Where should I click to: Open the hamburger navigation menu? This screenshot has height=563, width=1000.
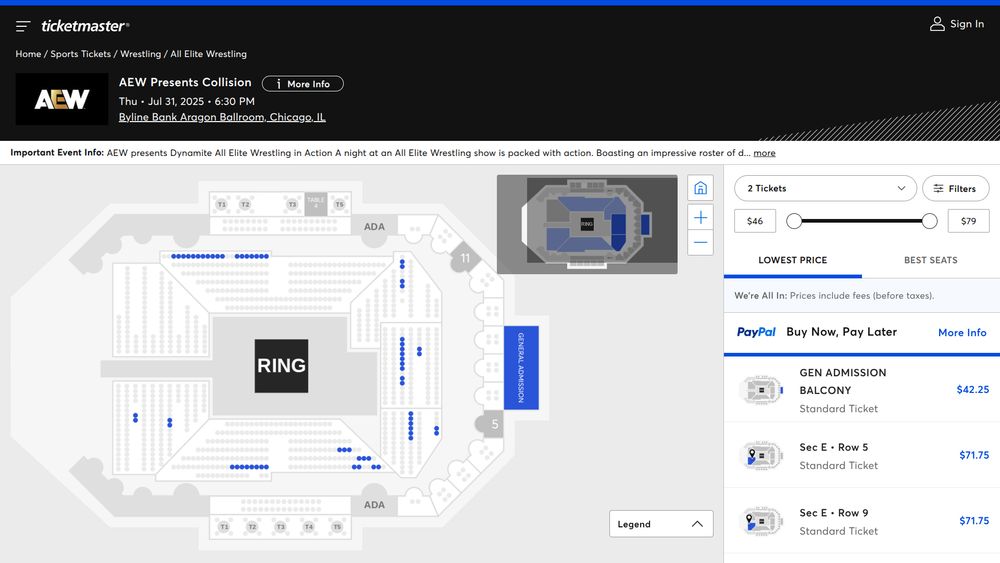(23, 26)
